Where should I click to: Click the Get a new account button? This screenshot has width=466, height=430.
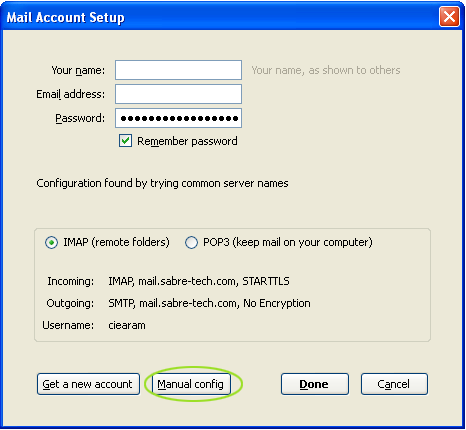88,384
